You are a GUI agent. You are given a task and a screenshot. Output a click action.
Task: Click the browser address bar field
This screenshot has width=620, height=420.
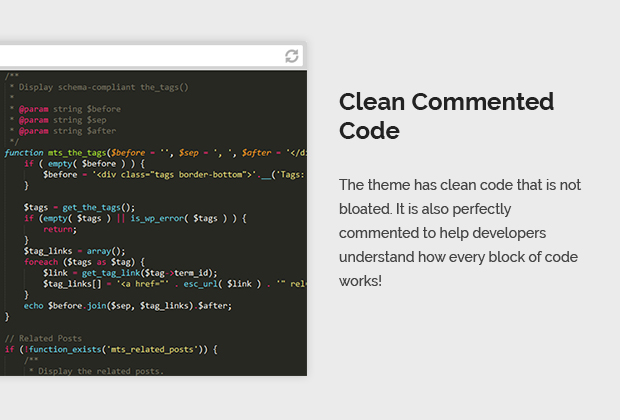[140, 56]
